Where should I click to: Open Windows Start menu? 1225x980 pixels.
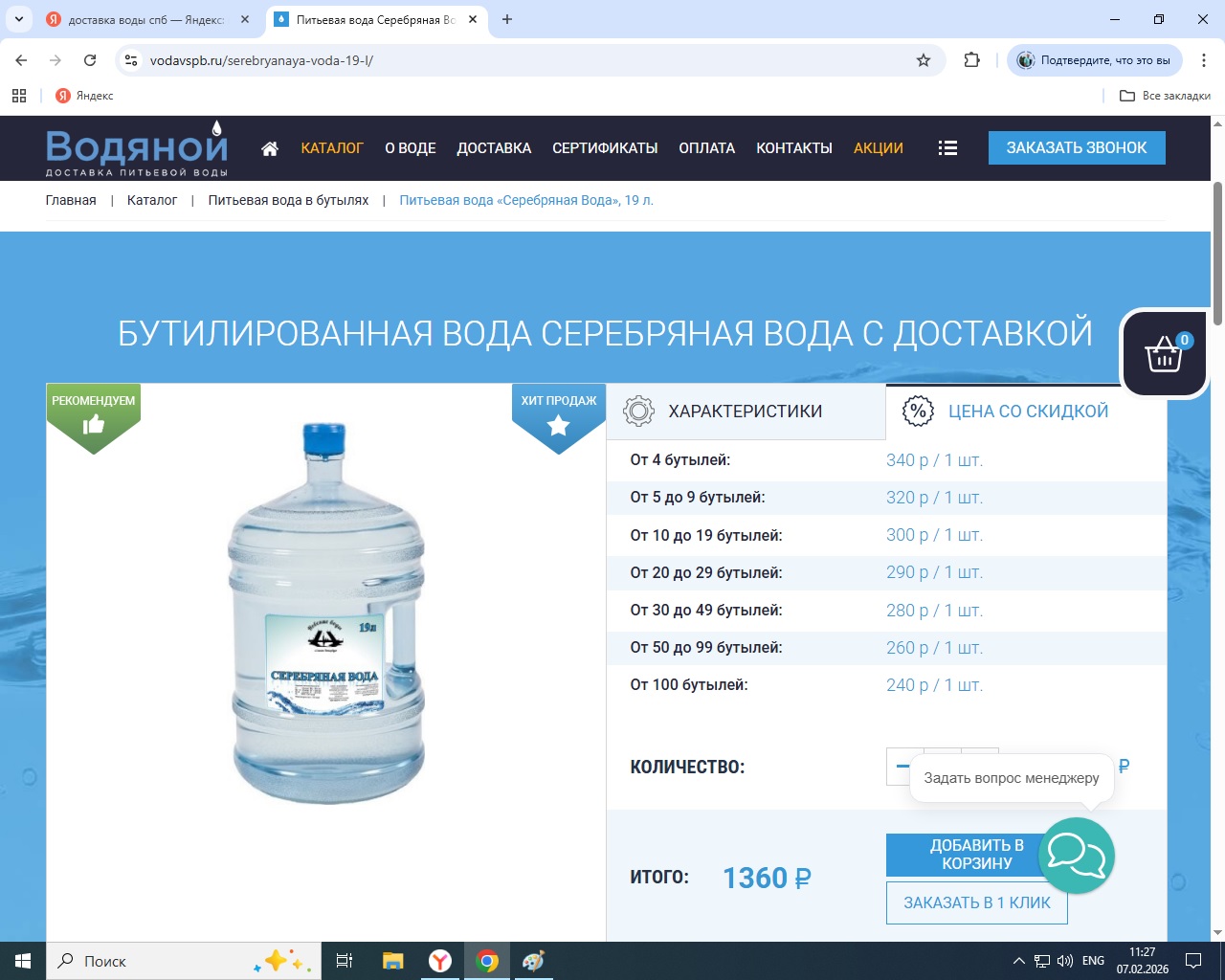point(23,961)
